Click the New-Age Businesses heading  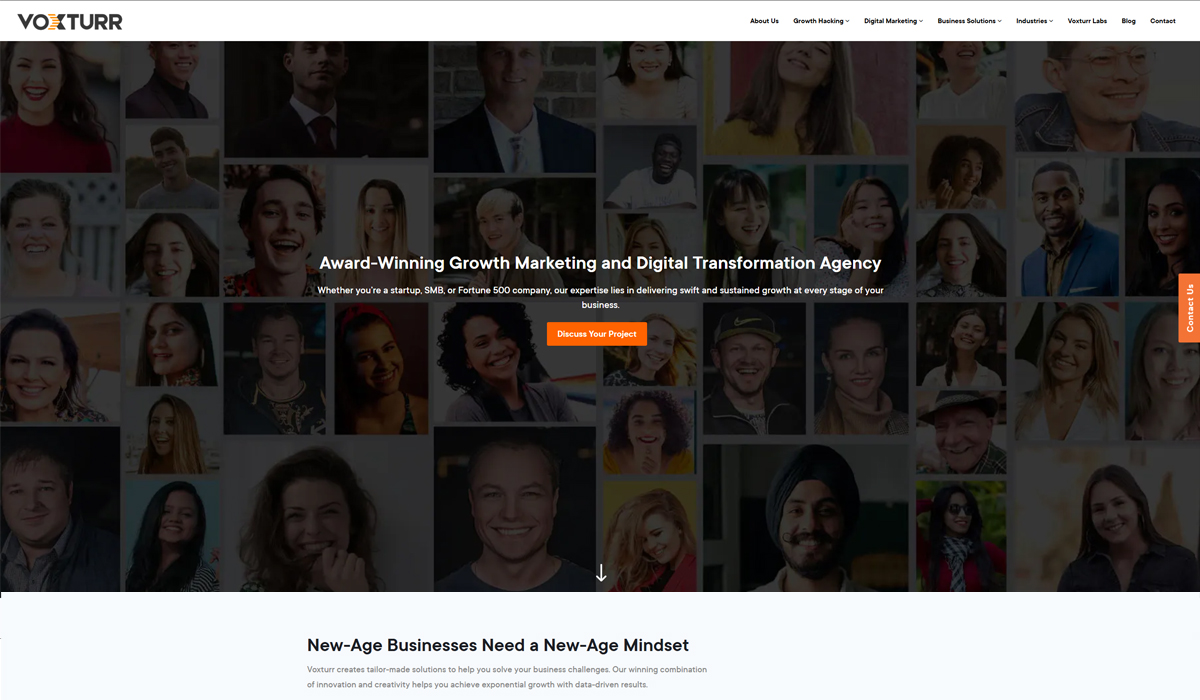[498, 645]
